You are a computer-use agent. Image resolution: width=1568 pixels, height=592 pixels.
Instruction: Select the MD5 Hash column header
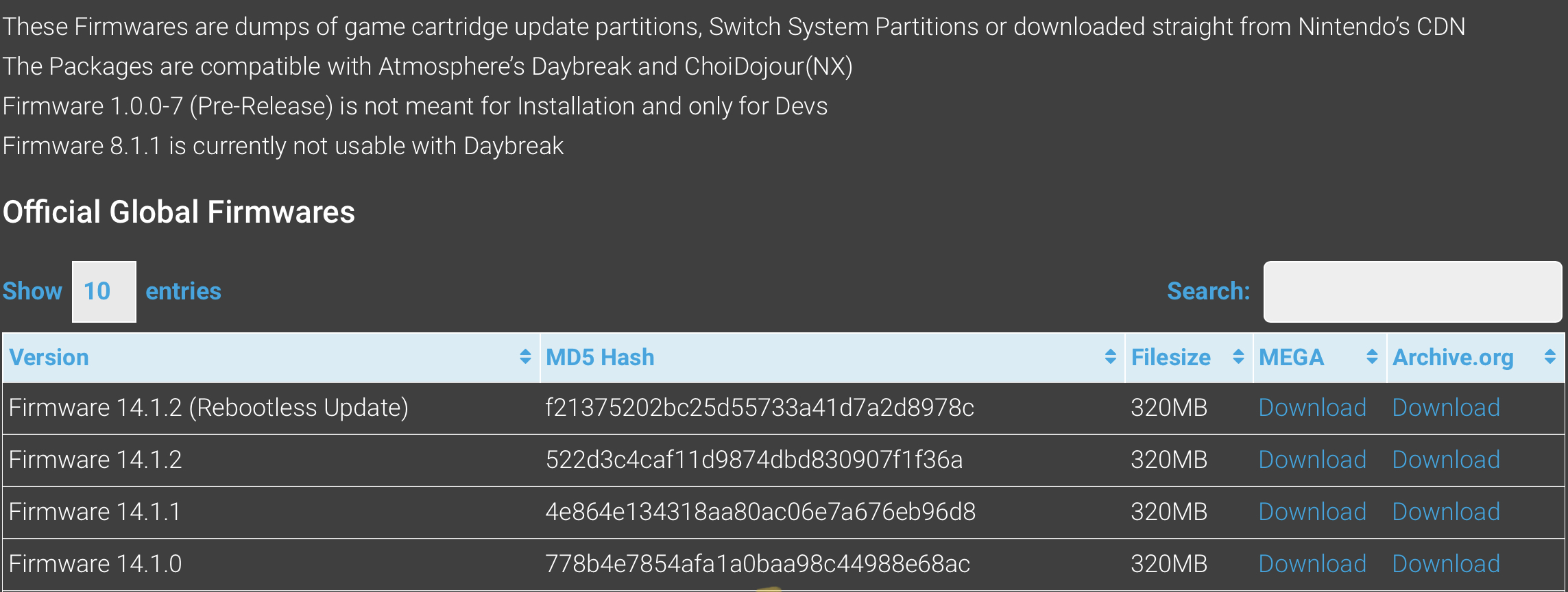pyautogui.click(x=832, y=358)
